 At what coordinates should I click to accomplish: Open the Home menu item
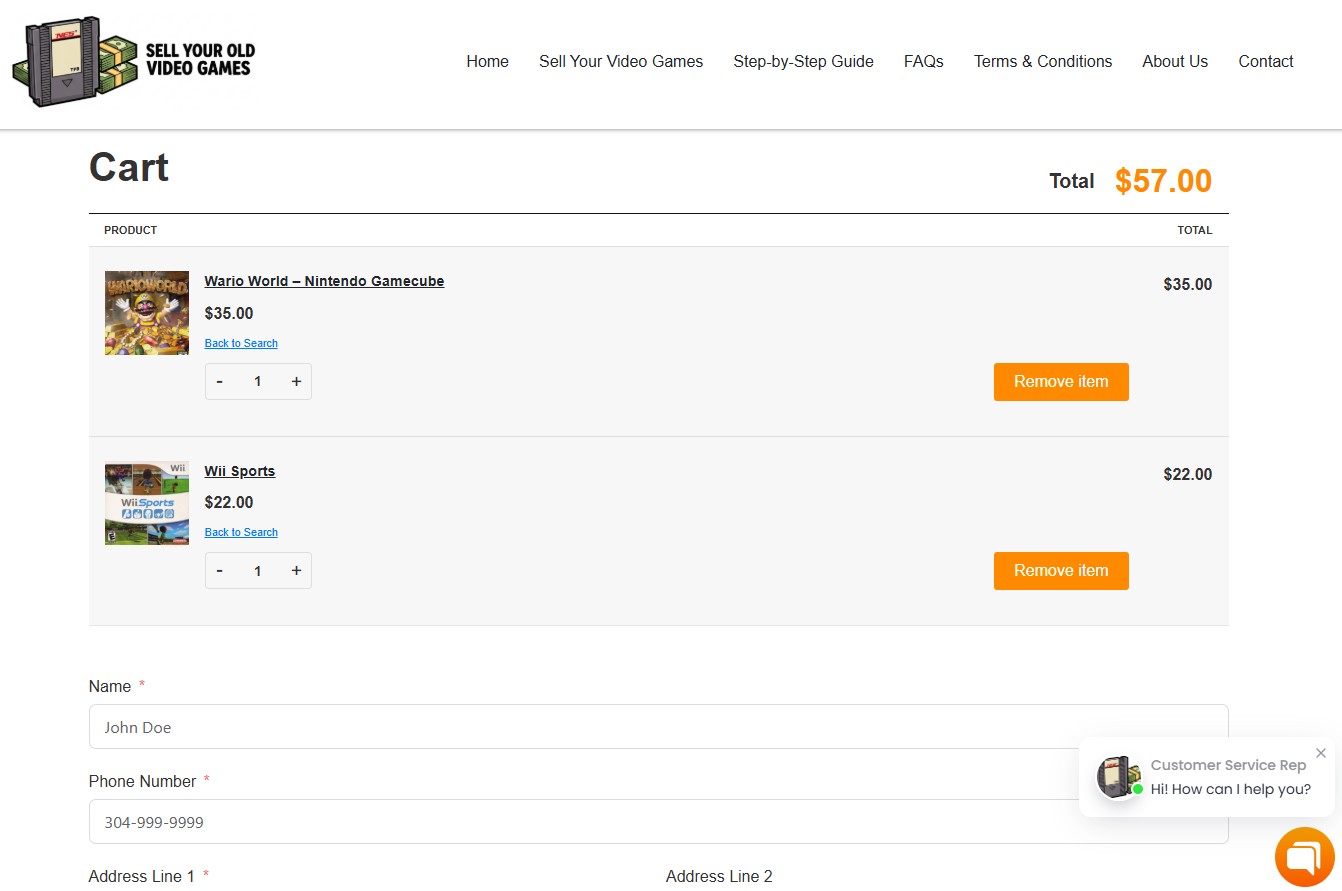pyautogui.click(x=487, y=61)
